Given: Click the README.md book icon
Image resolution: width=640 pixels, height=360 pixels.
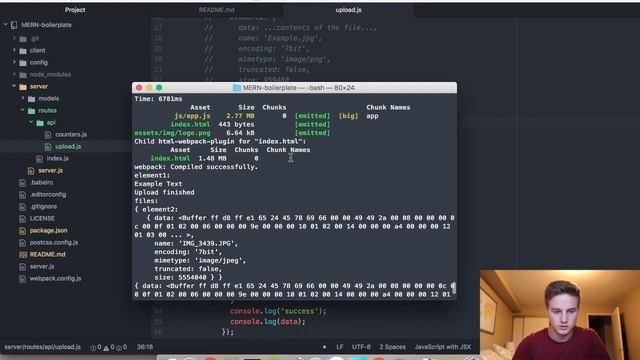Looking at the screenshot, I should pos(23,255).
